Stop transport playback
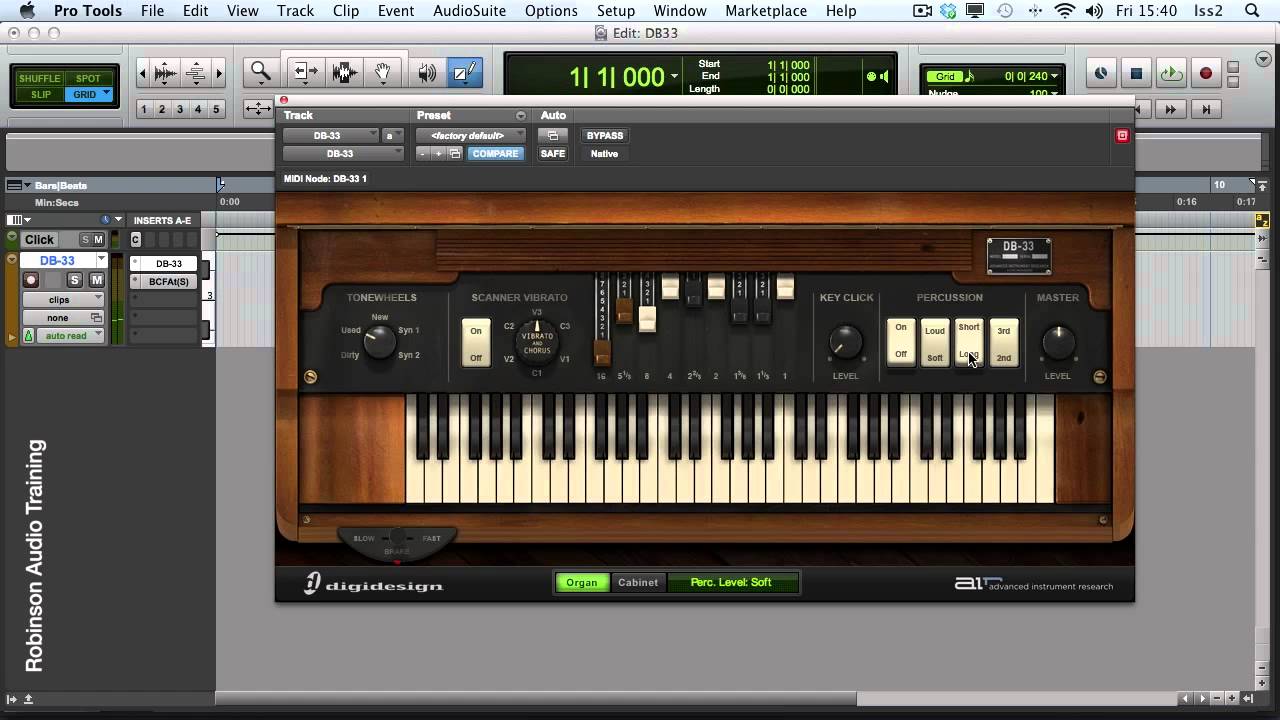1280x720 pixels. click(x=1136, y=73)
